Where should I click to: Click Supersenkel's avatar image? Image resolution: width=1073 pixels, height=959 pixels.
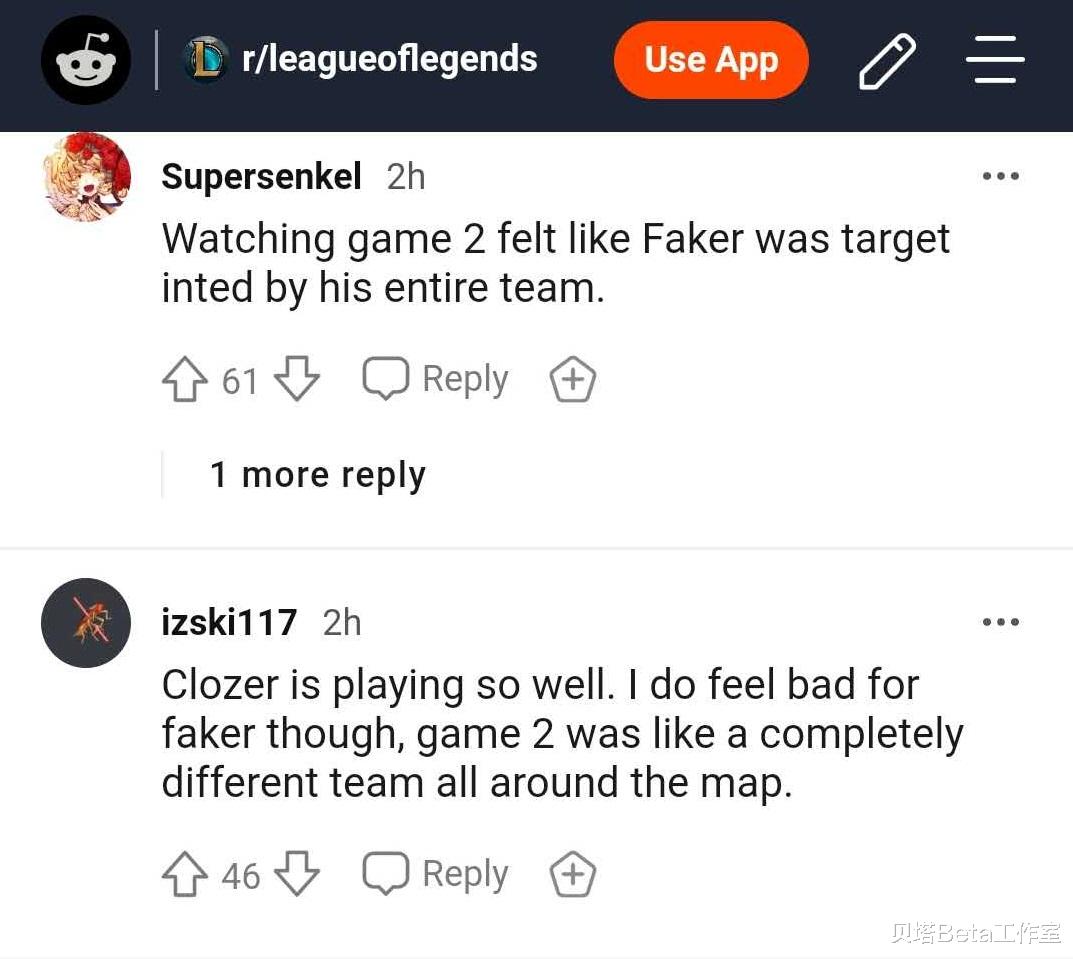point(85,177)
